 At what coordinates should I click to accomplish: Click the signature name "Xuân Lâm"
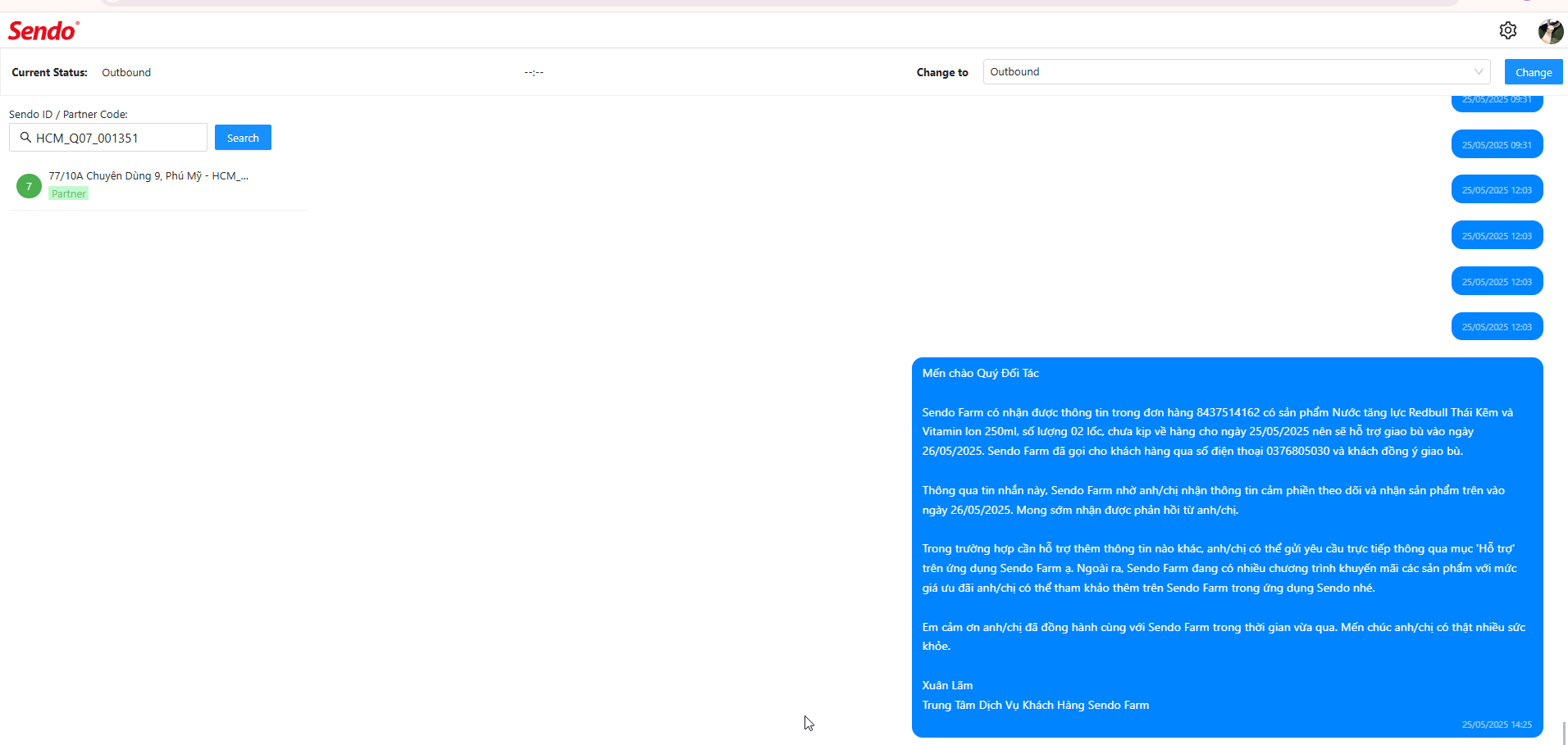tap(947, 685)
